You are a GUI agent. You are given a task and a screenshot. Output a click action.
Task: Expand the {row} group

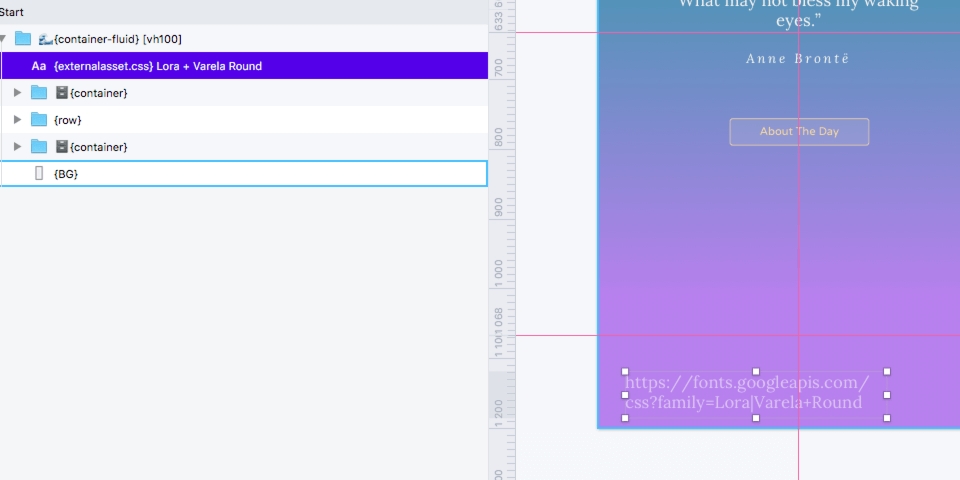pyautogui.click(x=17, y=120)
